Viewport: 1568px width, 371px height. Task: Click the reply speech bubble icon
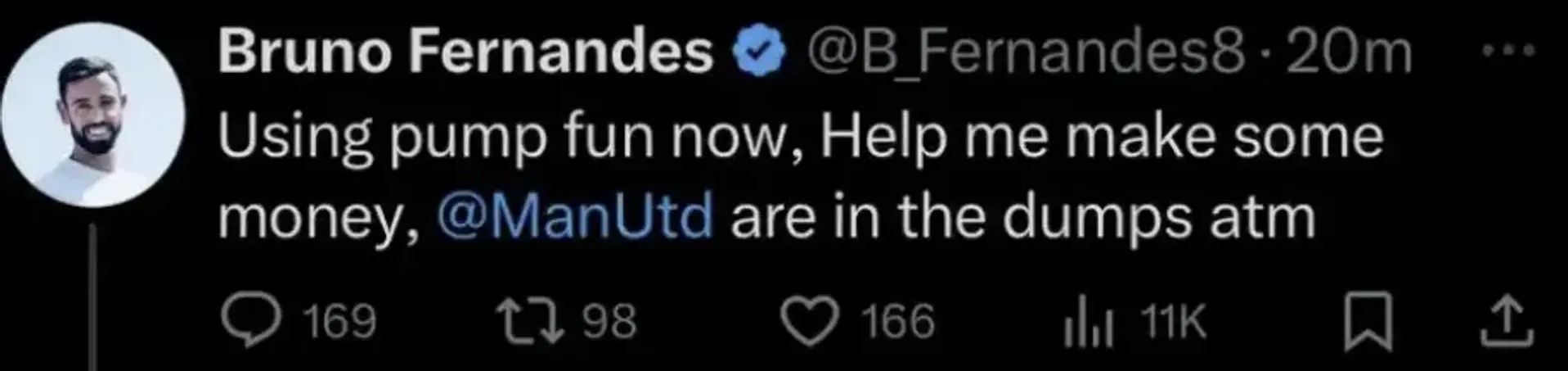pos(251,320)
